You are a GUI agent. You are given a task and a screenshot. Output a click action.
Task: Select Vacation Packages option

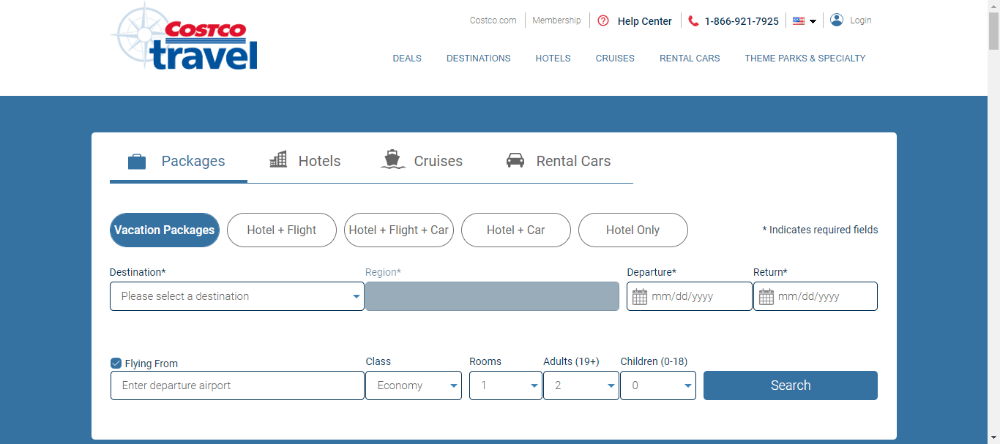[x=165, y=230]
